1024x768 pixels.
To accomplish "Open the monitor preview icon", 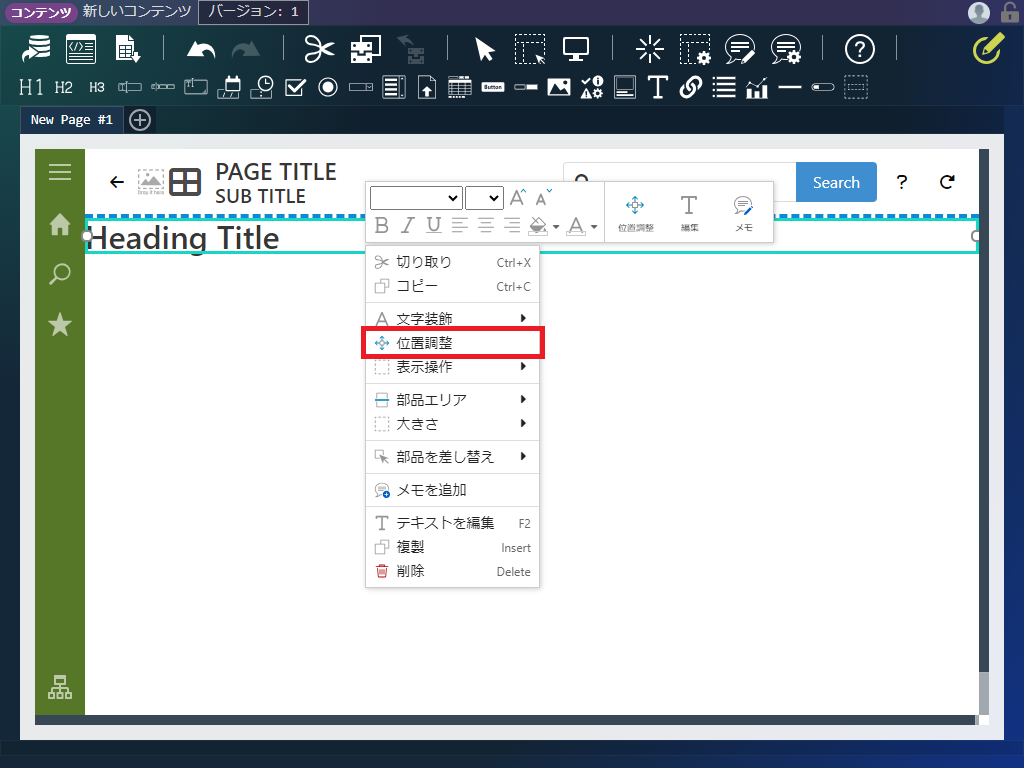I will pyautogui.click(x=575, y=49).
